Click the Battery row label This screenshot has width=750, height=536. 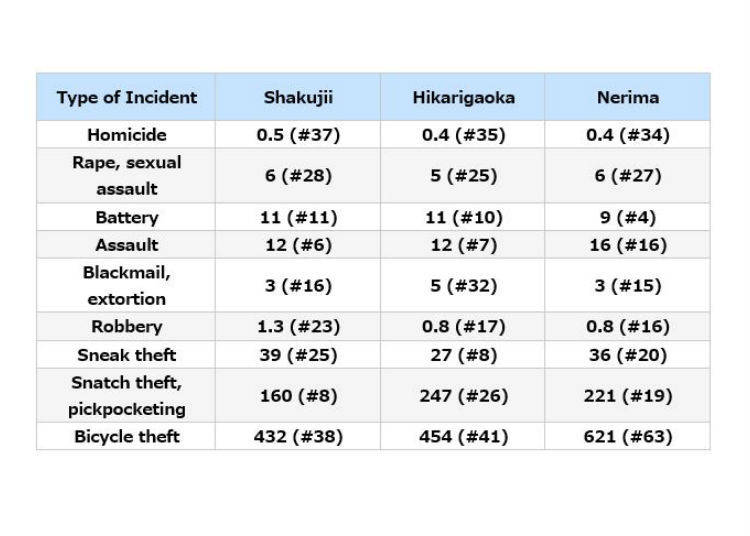coord(127,218)
